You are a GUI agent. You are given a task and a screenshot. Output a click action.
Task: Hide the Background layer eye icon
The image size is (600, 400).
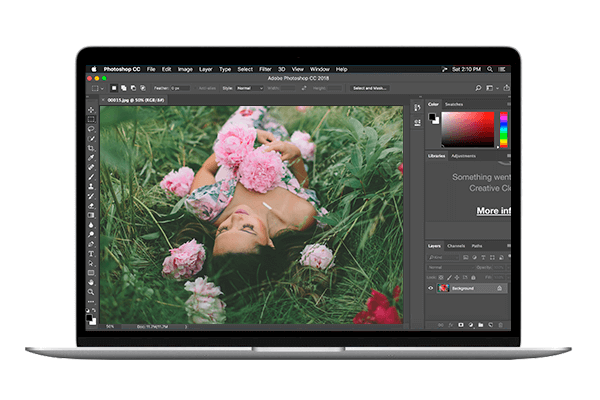(x=430, y=288)
